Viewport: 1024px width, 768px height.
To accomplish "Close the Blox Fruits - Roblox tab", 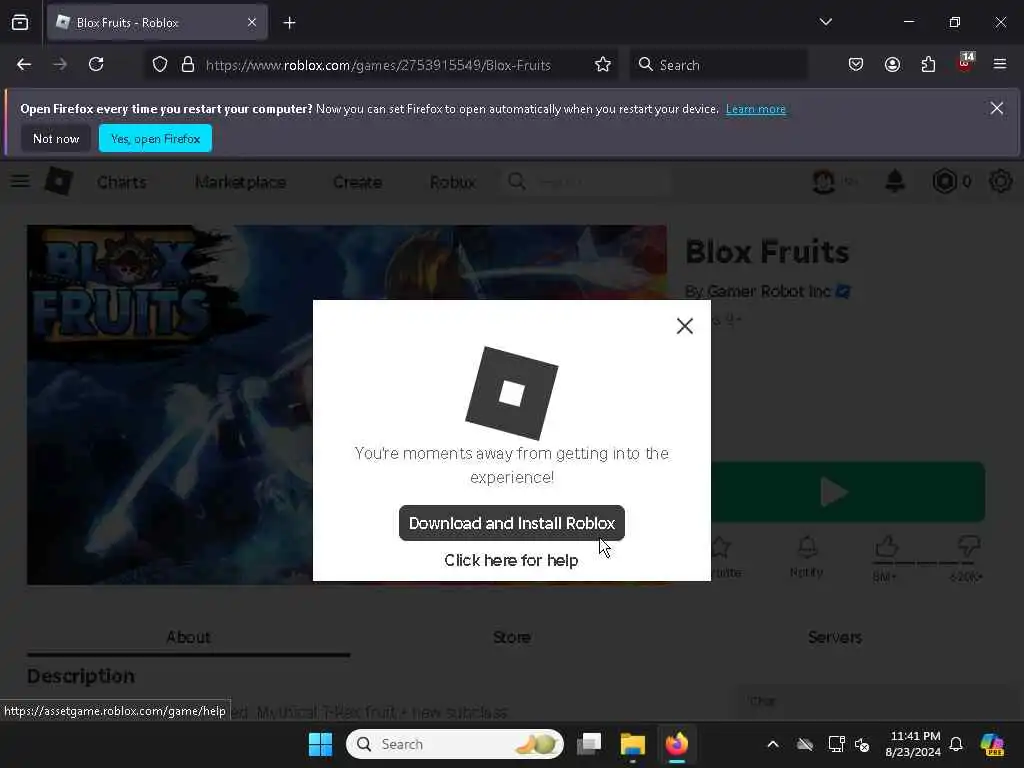I will (252, 23).
